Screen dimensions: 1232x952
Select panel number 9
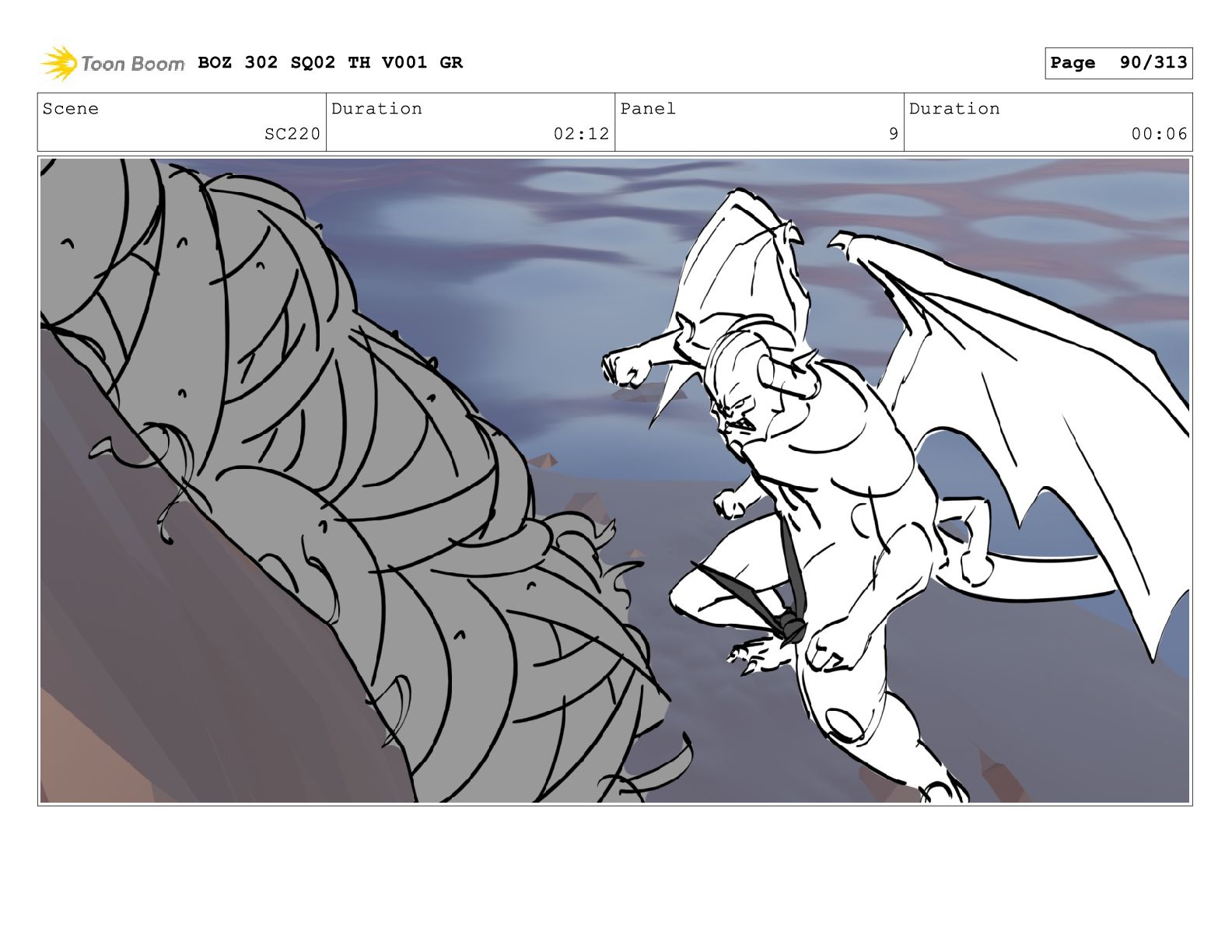tap(894, 134)
